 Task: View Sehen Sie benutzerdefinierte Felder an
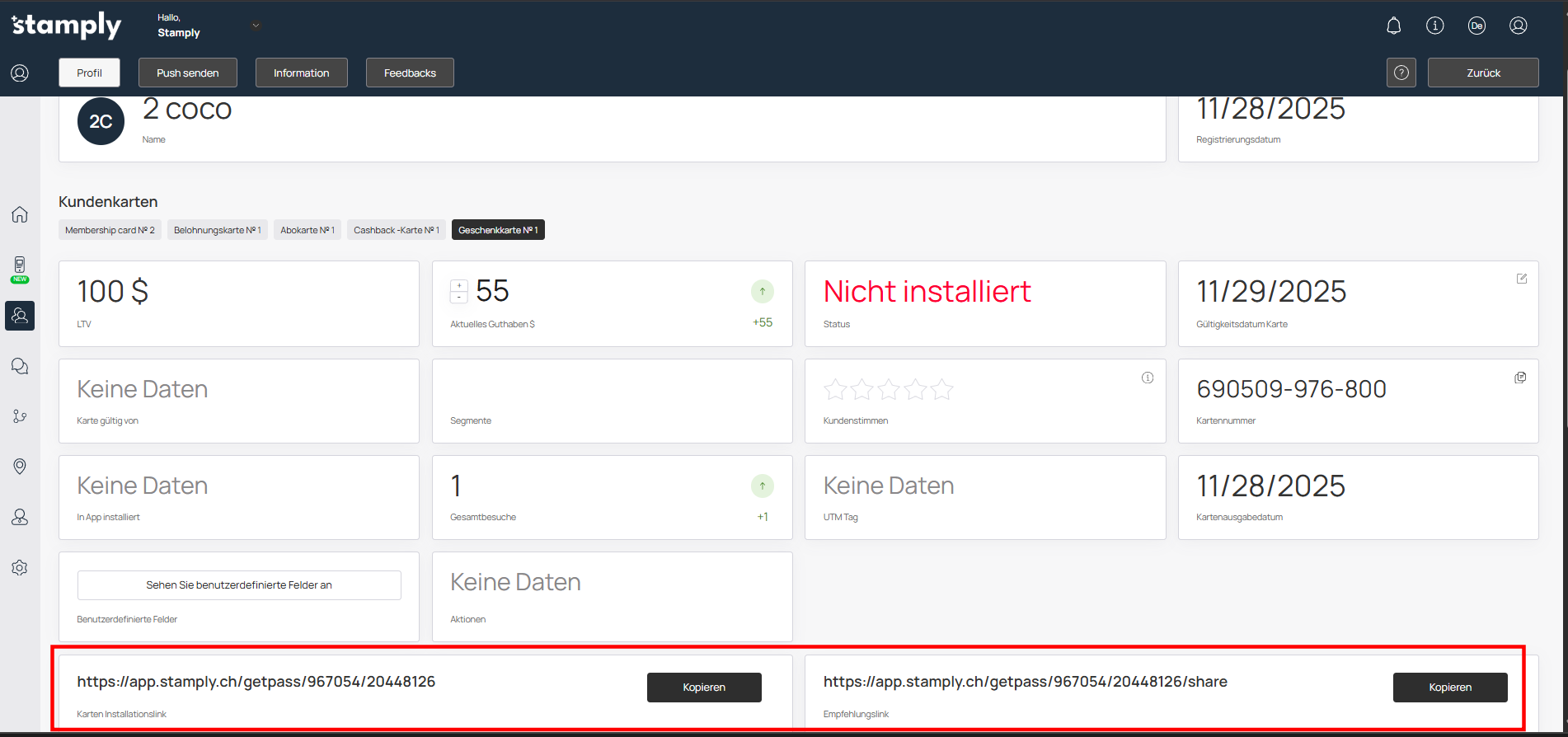[x=239, y=585]
